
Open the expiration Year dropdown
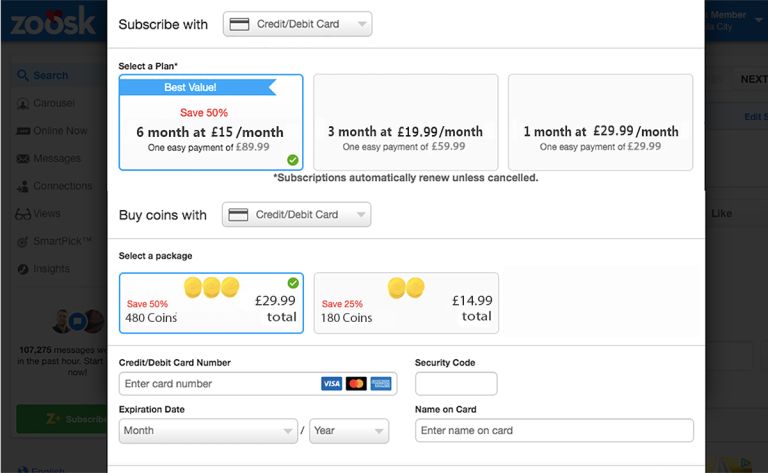click(349, 431)
